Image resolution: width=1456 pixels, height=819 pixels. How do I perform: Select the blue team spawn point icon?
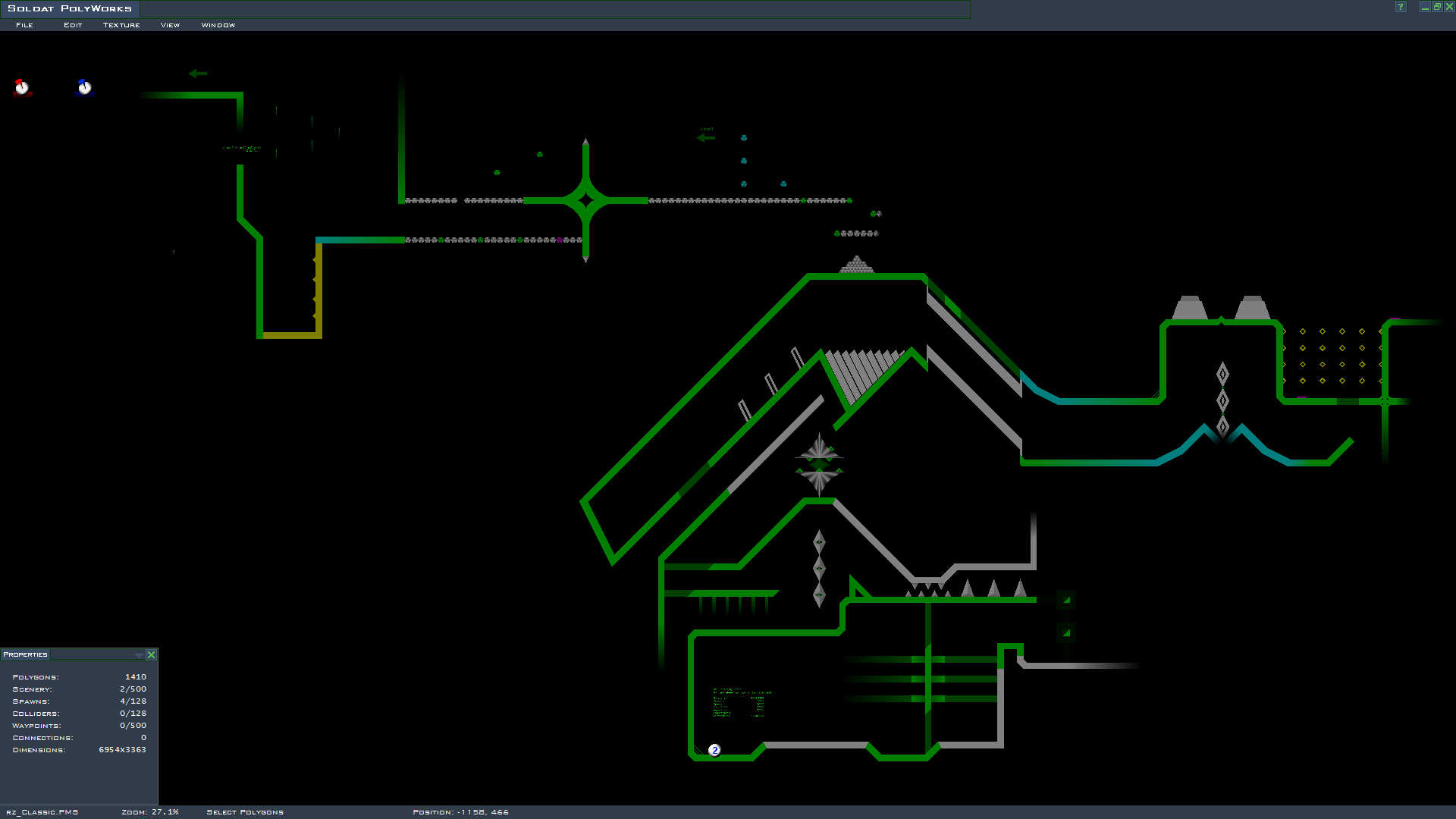[85, 87]
